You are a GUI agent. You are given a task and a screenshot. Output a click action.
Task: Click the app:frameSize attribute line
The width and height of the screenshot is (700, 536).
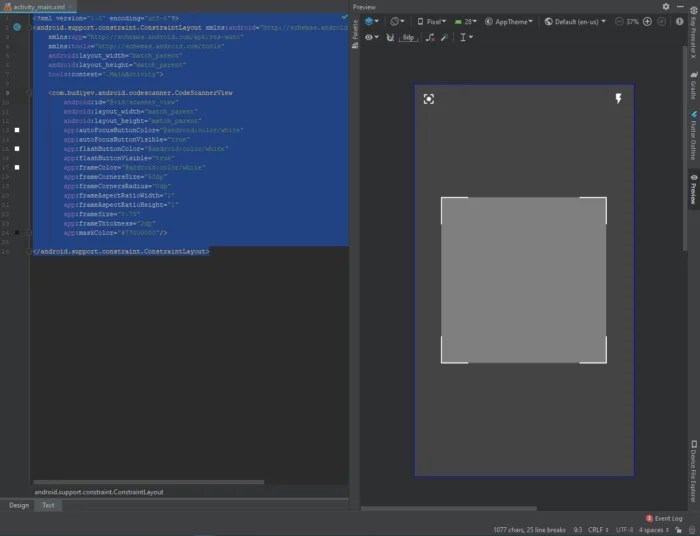[102, 214]
